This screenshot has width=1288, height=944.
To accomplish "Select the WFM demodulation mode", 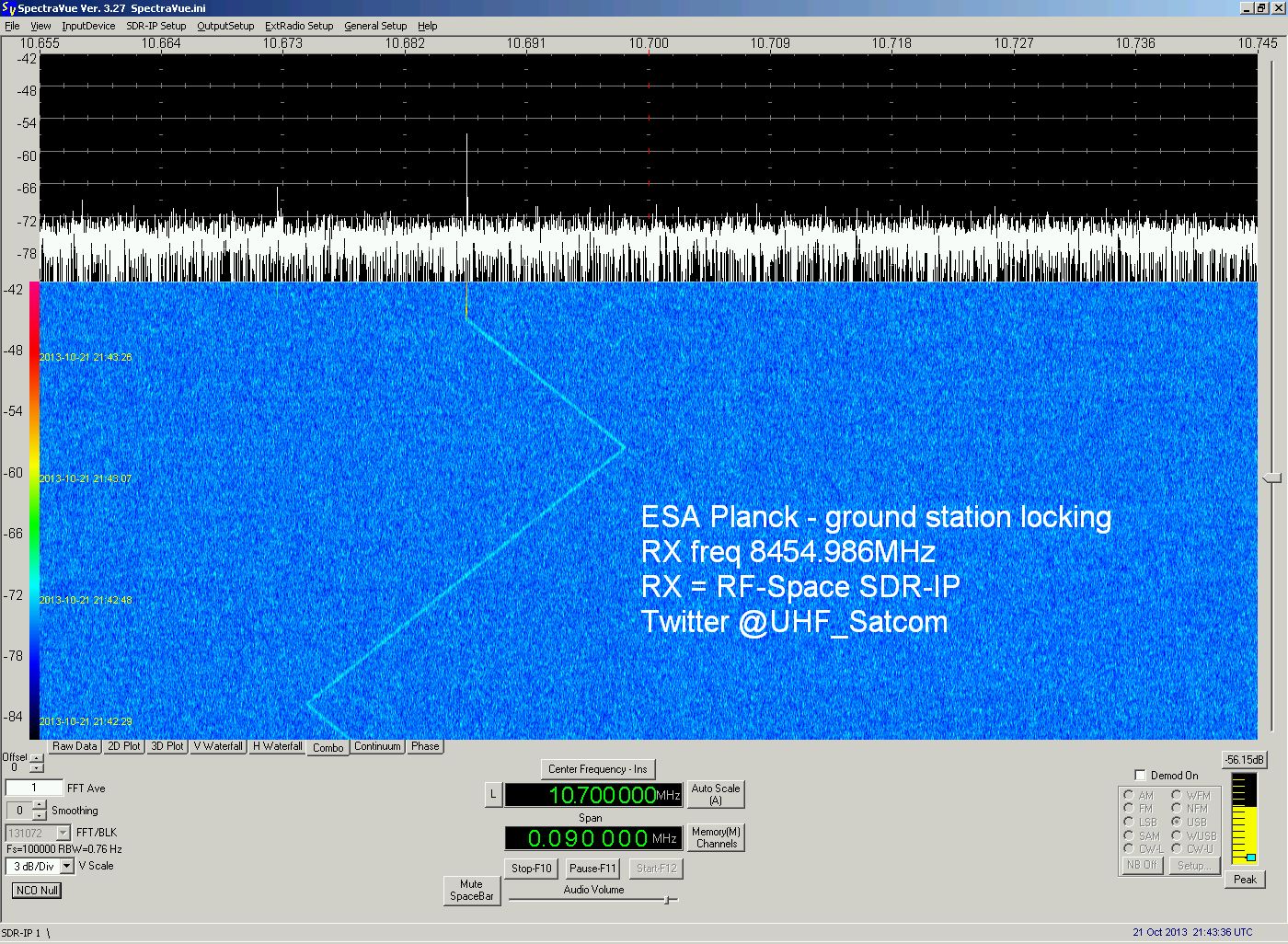I will (x=1177, y=795).
